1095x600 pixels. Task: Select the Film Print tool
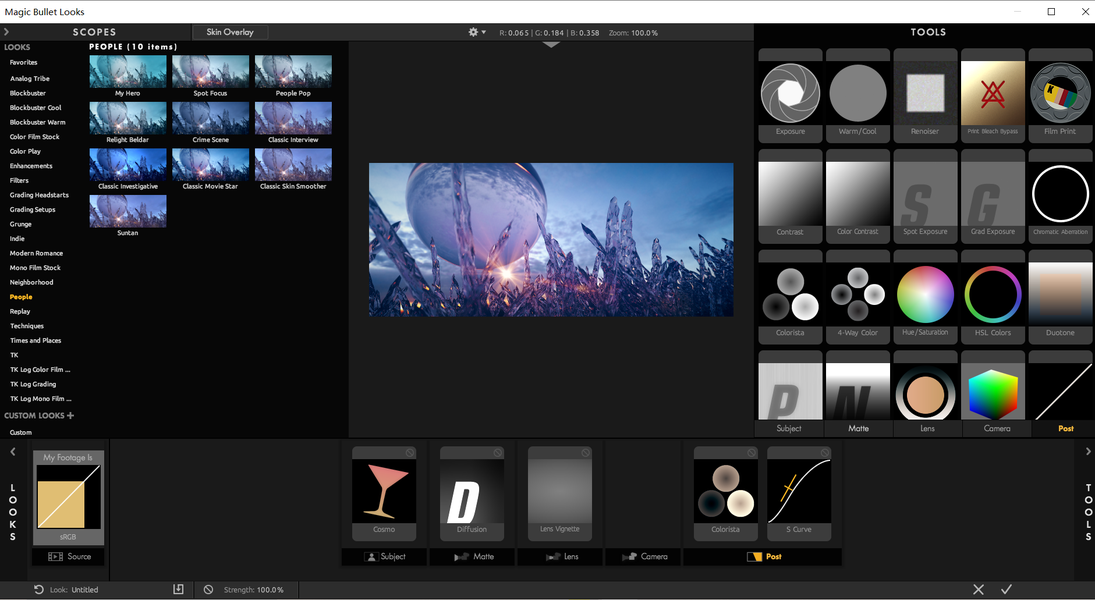tap(1060, 96)
